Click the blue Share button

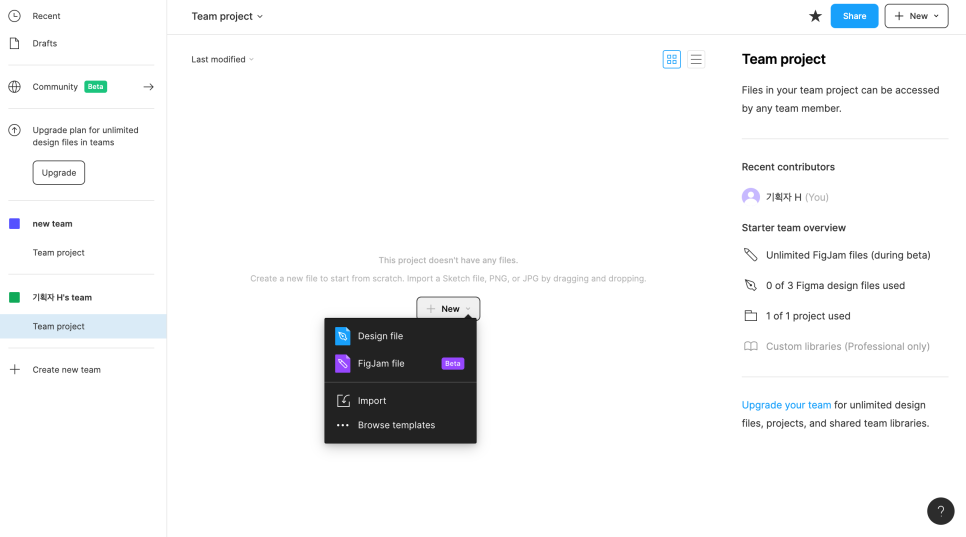(854, 16)
